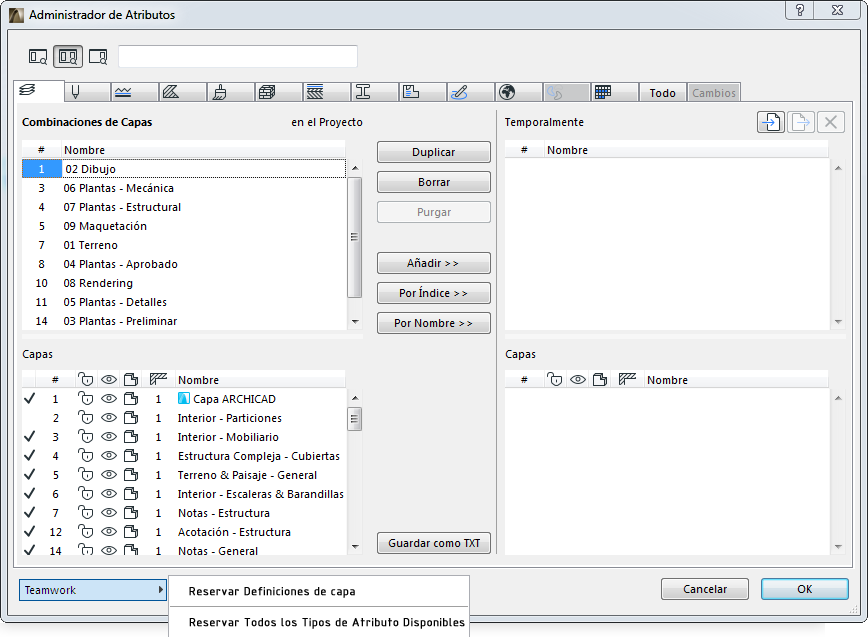Image resolution: width=868 pixels, height=637 pixels.
Task: Toggle visibility eye of Interior - Escaleras & Barandillas
Action: (x=109, y=494)
